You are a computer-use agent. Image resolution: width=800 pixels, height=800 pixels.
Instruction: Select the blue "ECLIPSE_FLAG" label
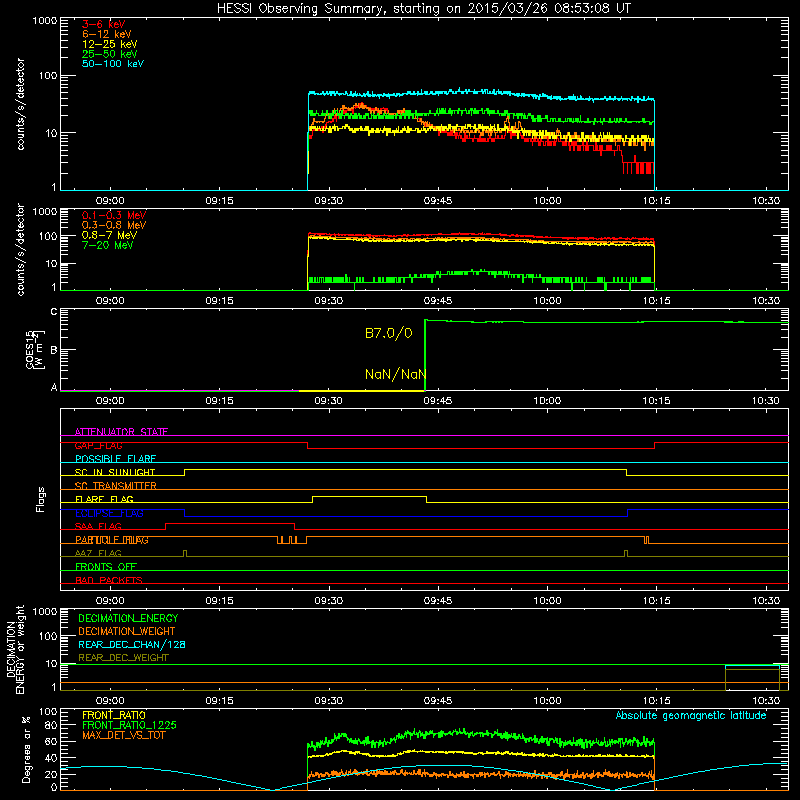pos(109,513)
